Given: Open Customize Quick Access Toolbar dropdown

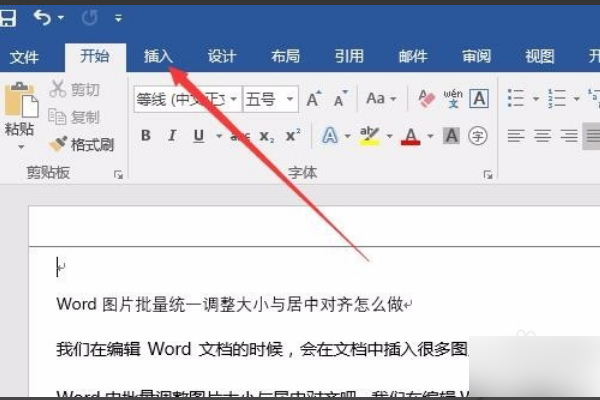Looking at the screenshot, I should click(x=118, y=18).
